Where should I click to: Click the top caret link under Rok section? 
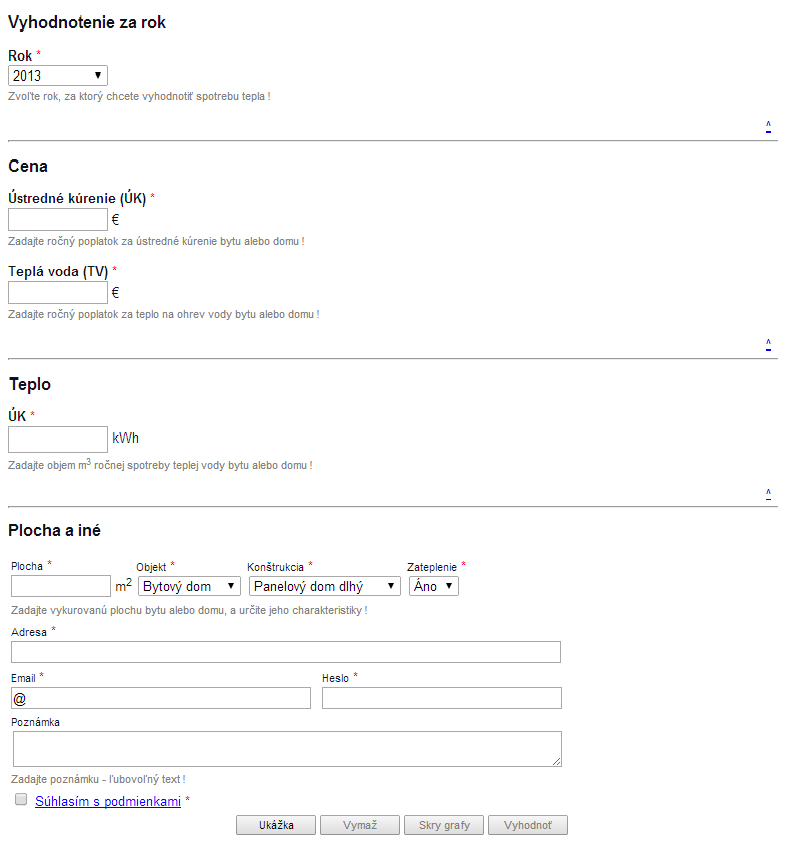point(768,127)
